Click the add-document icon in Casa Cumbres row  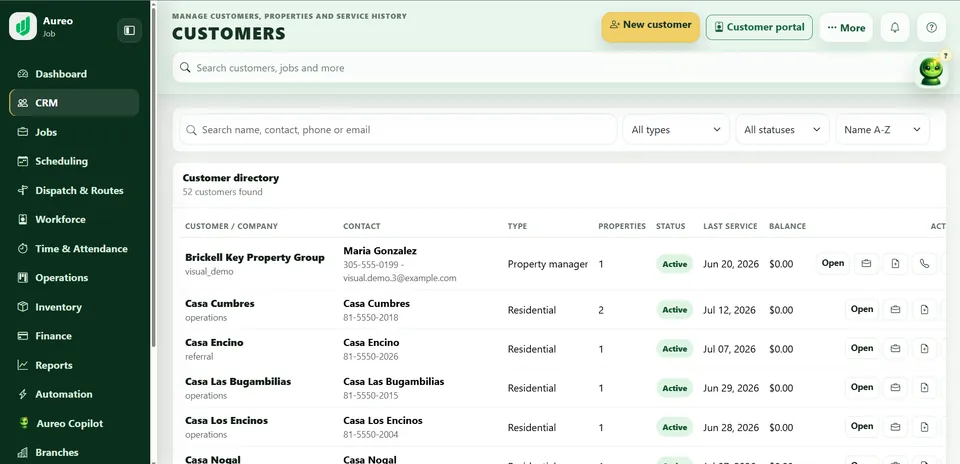click(x=924, y=310)
